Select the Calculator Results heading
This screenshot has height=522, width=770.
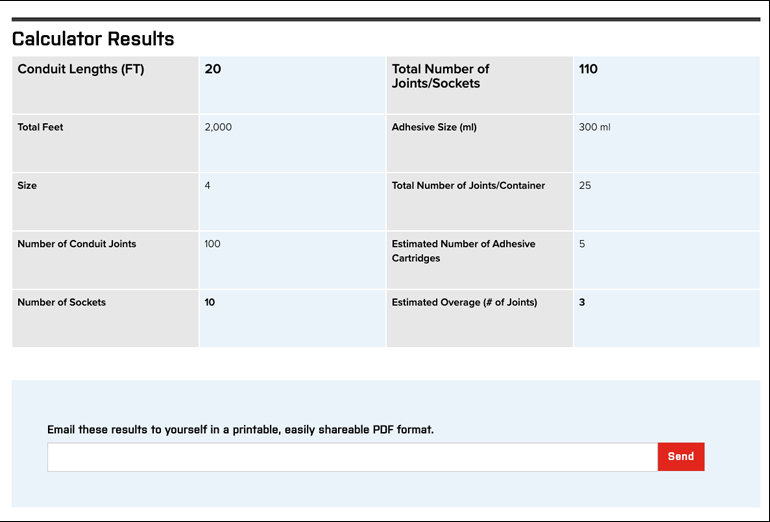pos(93,39)
